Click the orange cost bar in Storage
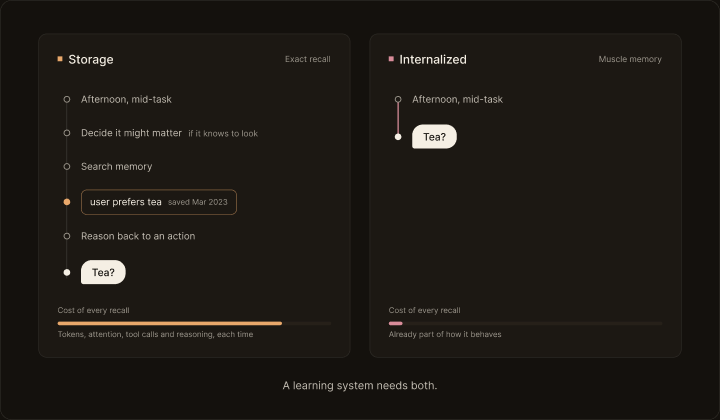Image resolution: width=720 pixels, height=420 pixels. [x=170, y=324]
